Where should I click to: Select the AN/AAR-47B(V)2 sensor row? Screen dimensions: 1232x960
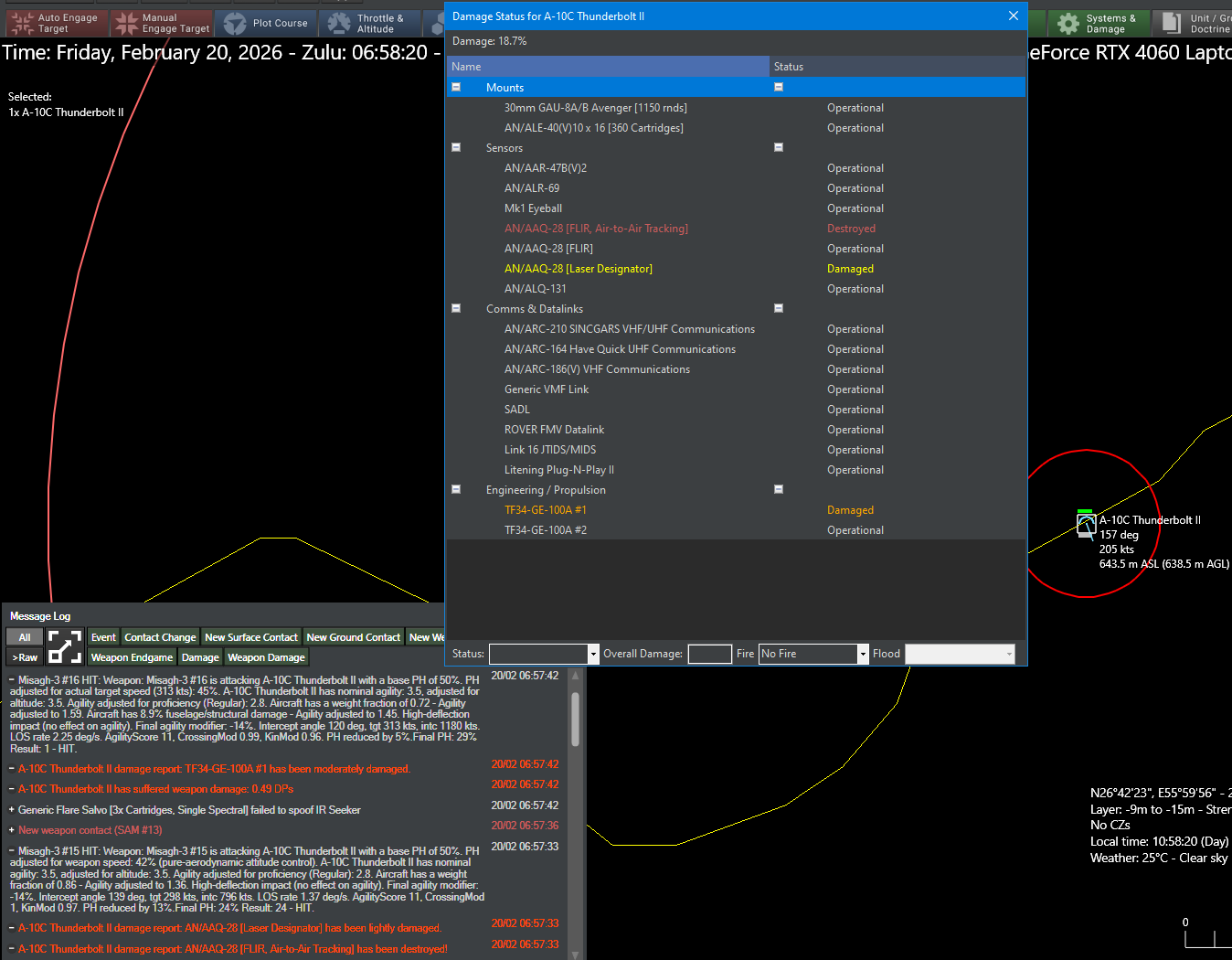tap(736, 168)
